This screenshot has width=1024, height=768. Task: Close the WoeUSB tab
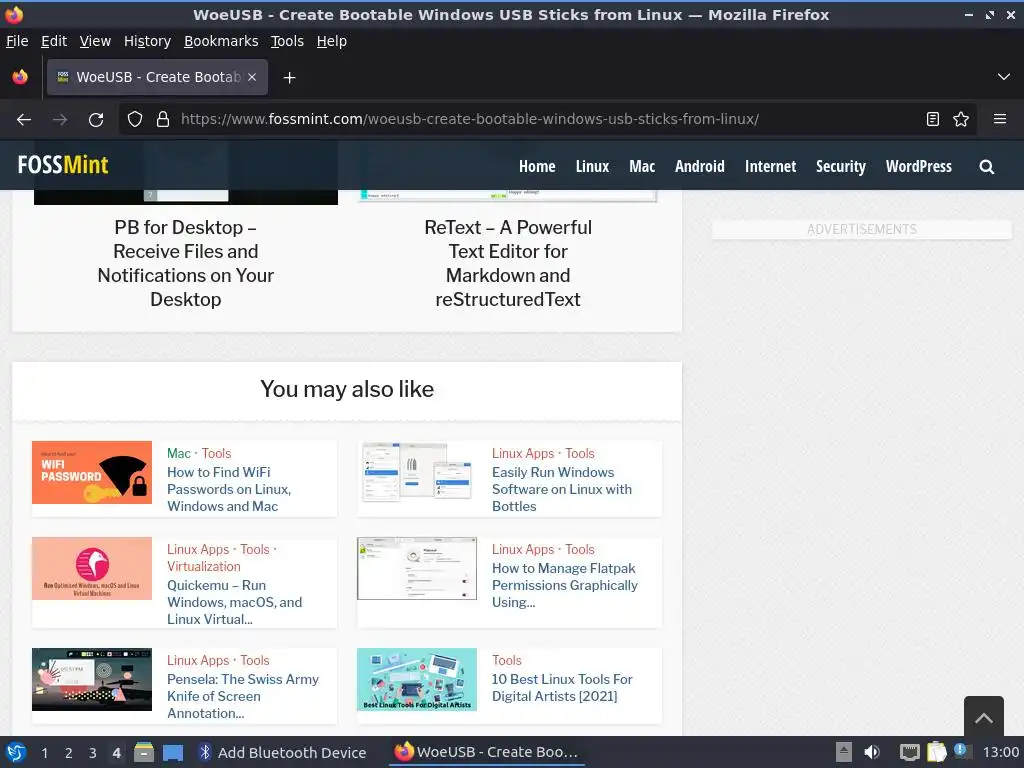[x=252, y=77]
